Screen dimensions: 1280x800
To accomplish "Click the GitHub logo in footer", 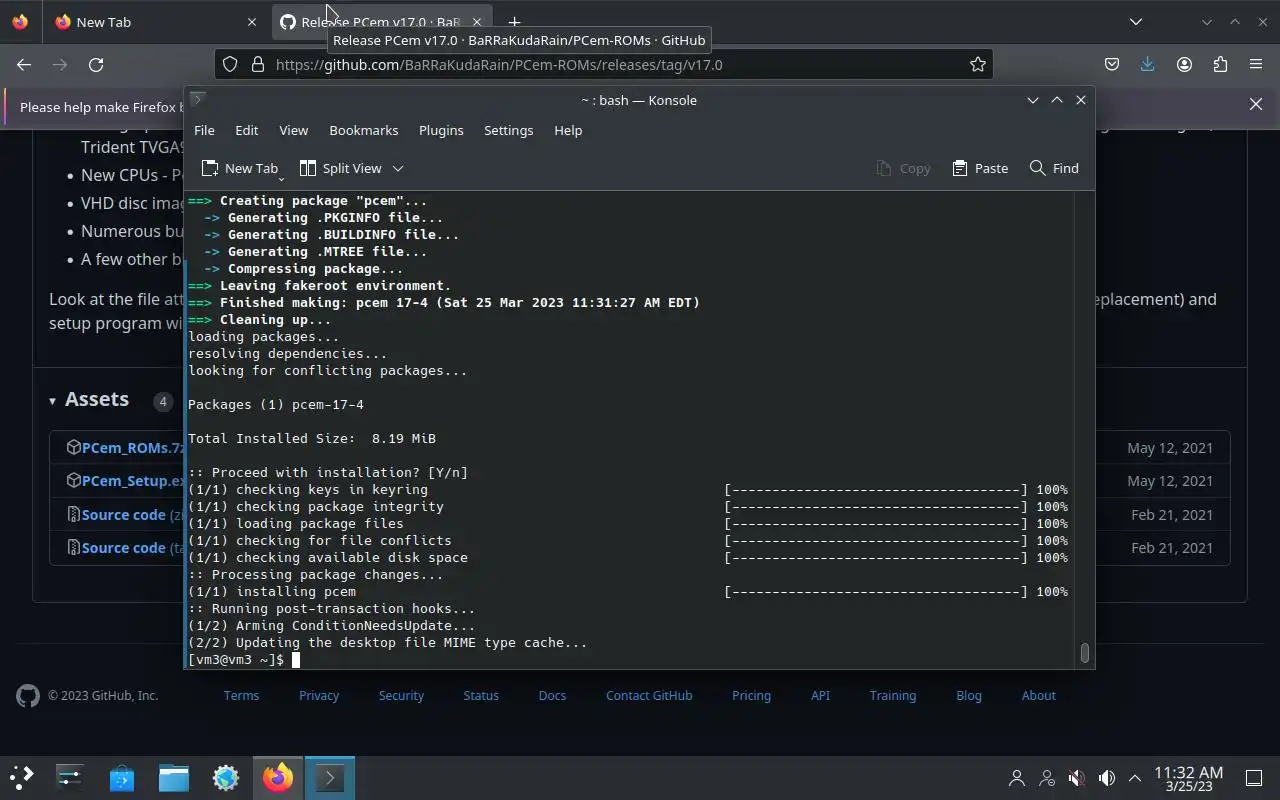I will pyautogui.click(x=28, y=696).
